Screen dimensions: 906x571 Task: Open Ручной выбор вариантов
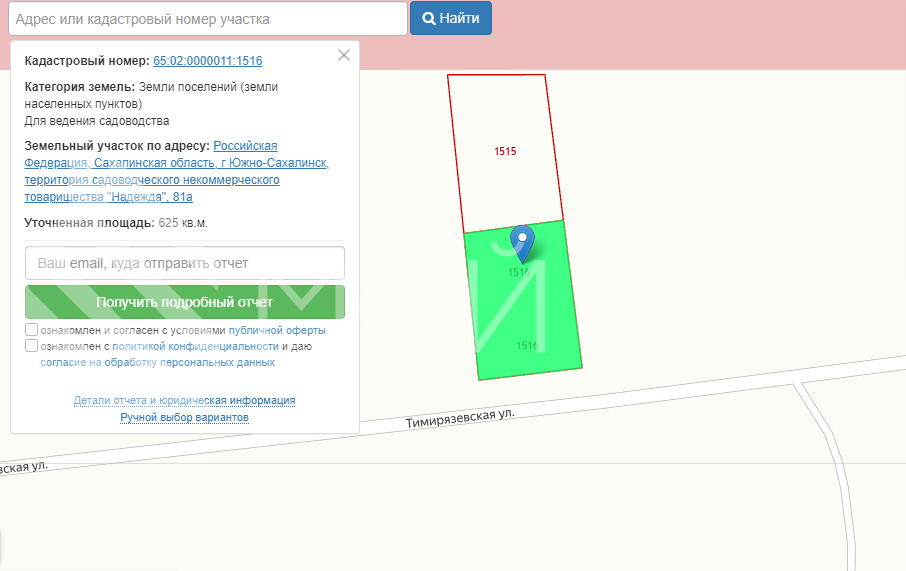(184, 417)
